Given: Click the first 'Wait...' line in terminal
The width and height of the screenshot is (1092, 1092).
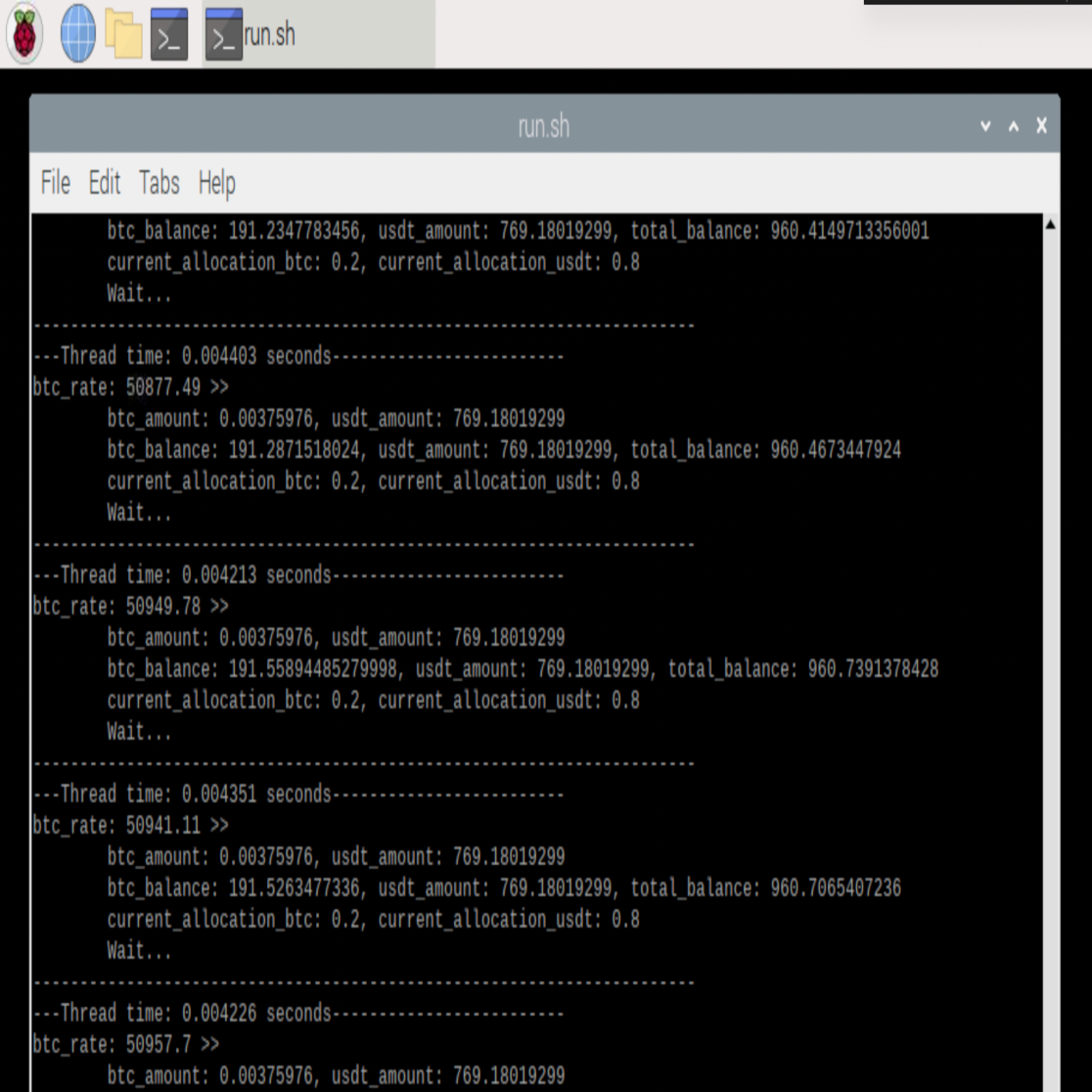Looking at the screenshot, I should [x=139, y=294].
